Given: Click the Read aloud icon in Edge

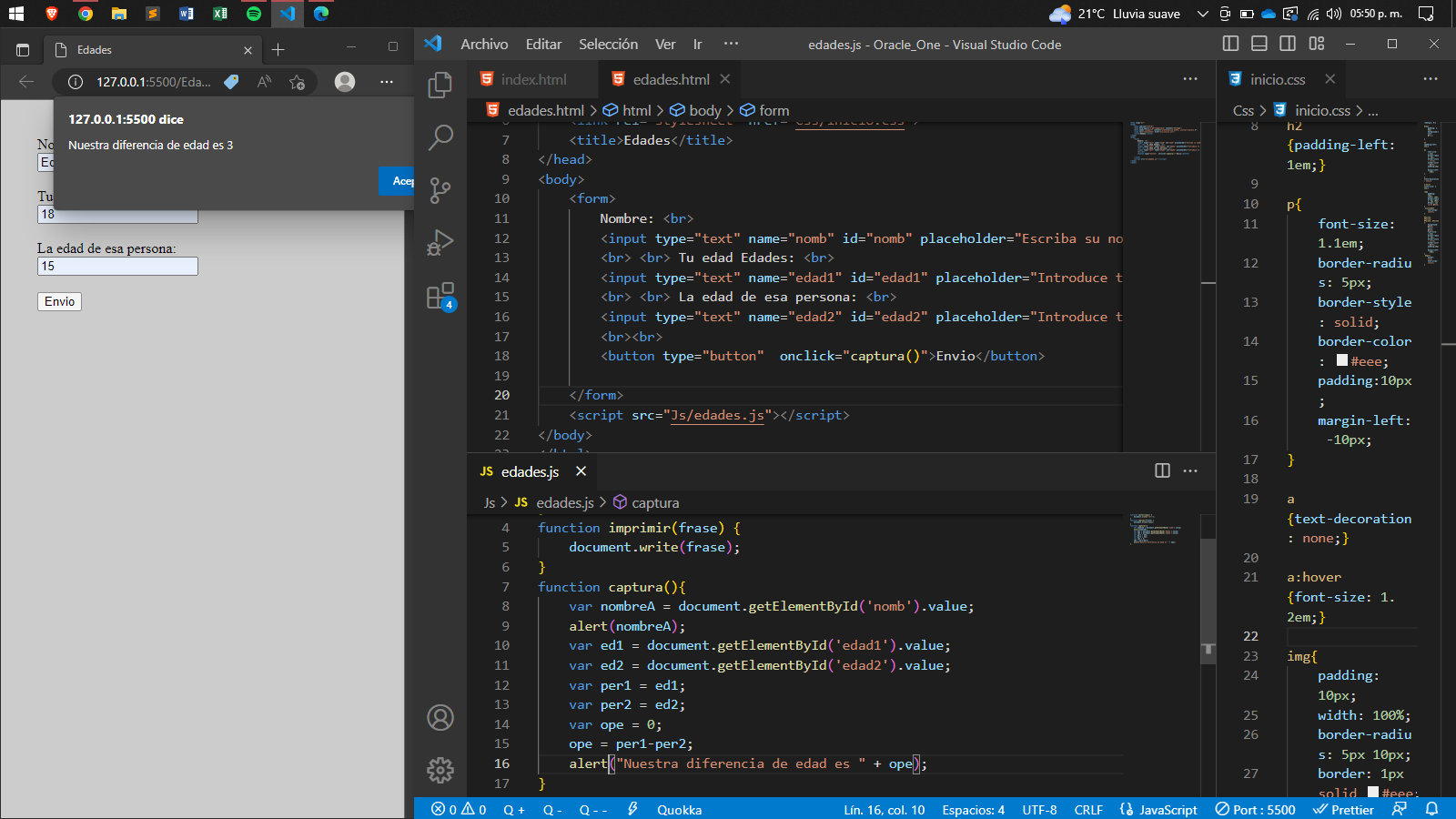Looking at the screenshot, I should tap(264, 82).
